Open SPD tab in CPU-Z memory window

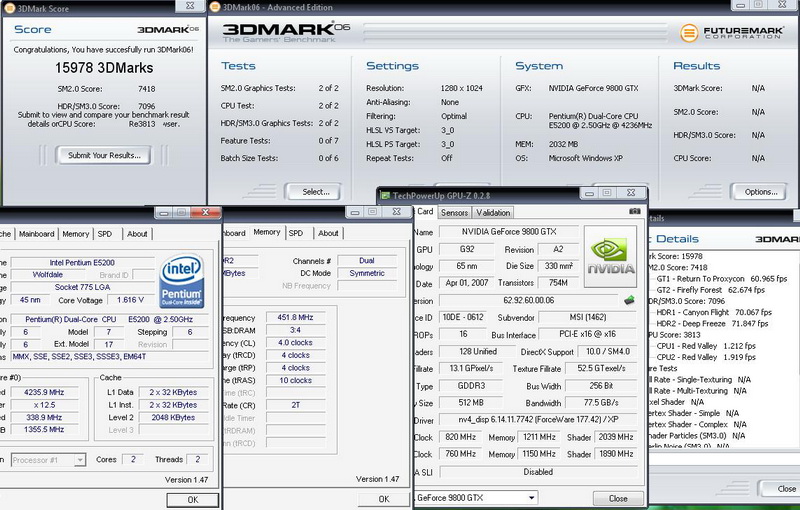point(296,233)
